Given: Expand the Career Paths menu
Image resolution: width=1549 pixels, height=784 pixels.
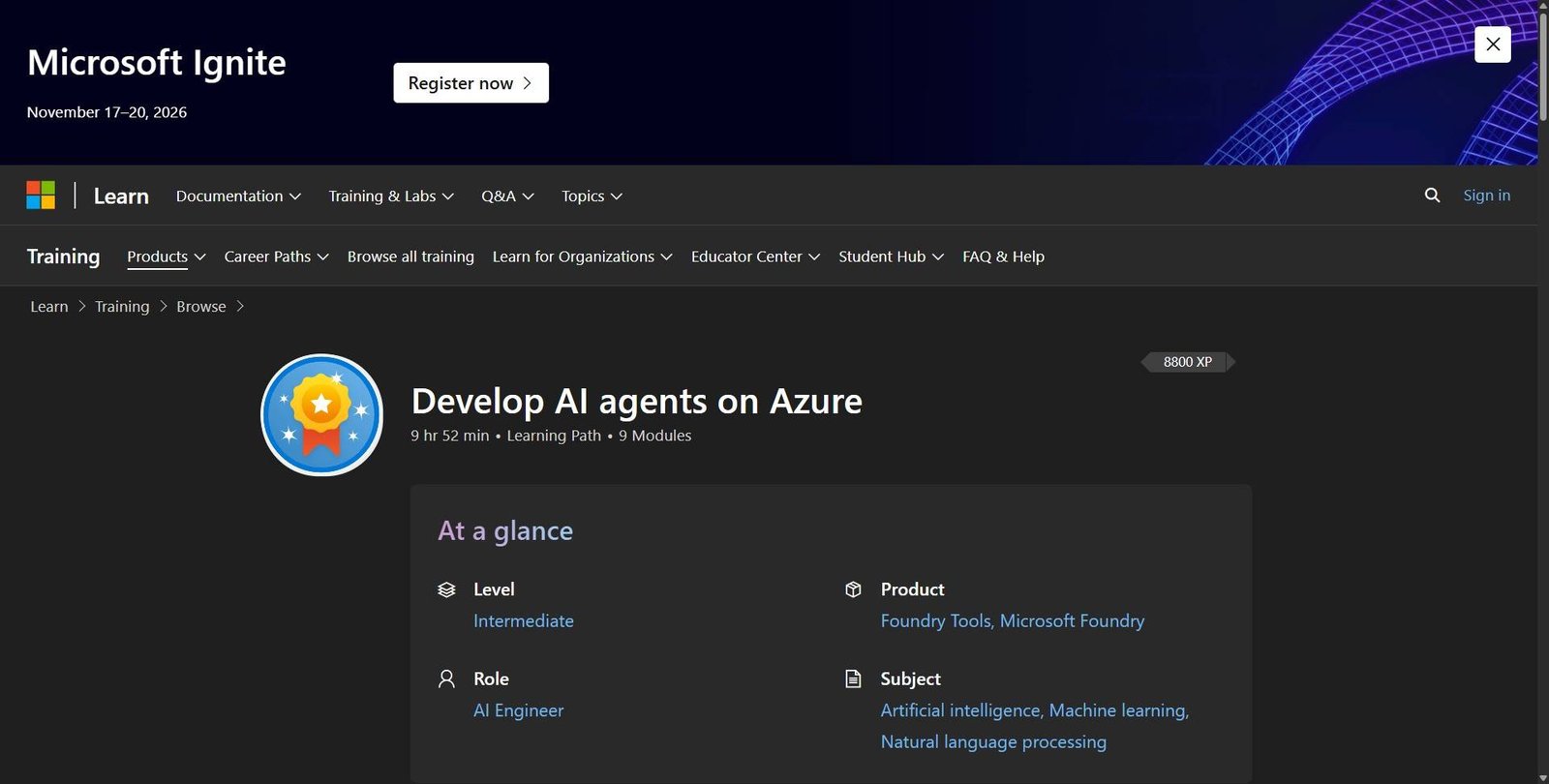Looking at the screenshot, I should [x=277, y=256].
